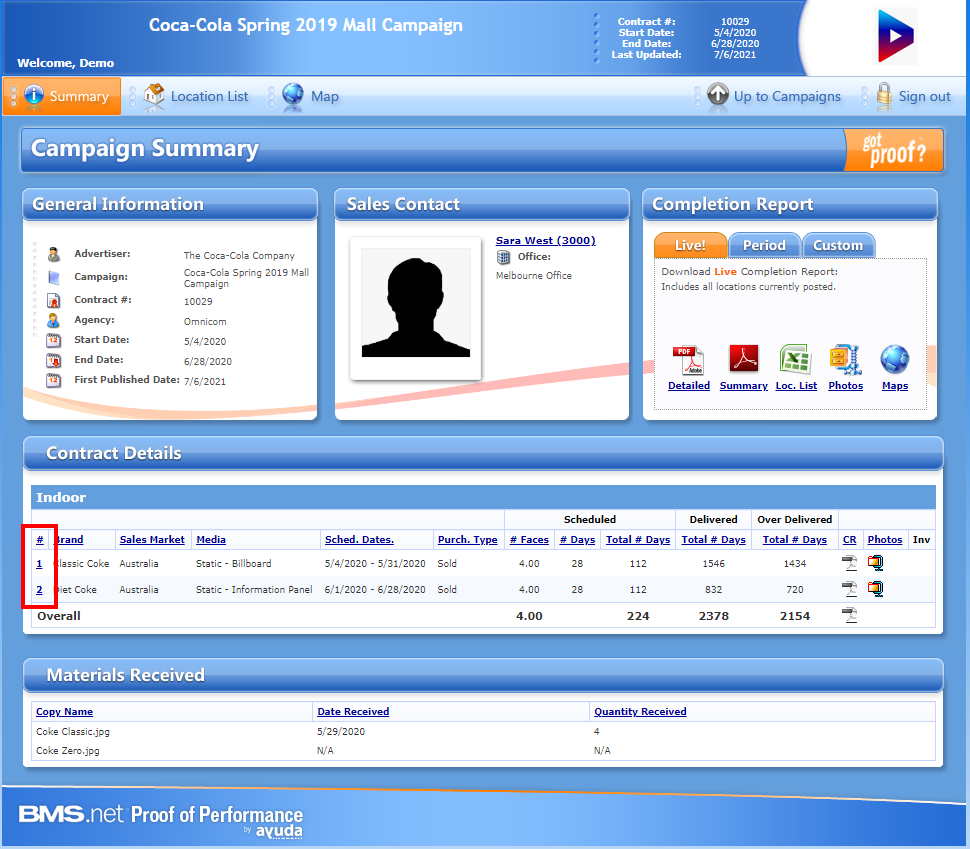Sort by Scheduled # Days column
Viewport: 970px width, 849px height.
[577, 540]
